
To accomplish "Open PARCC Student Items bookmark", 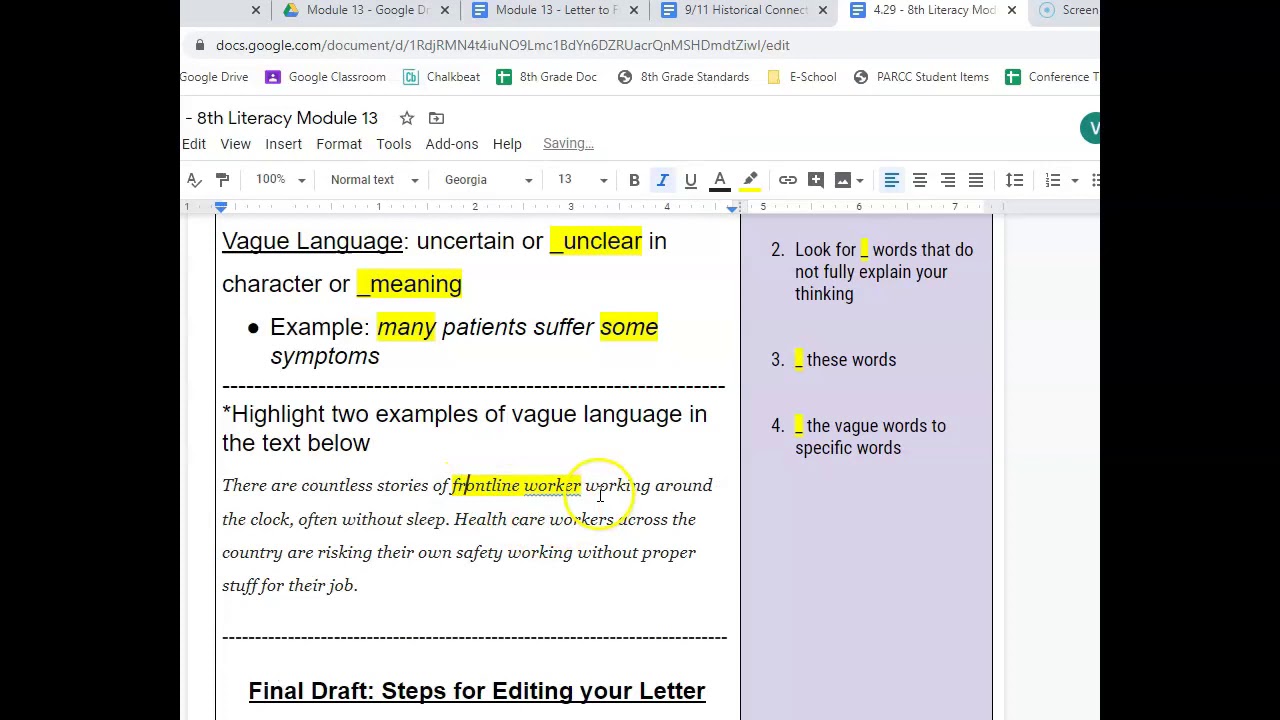I will [x=921, y=77].
